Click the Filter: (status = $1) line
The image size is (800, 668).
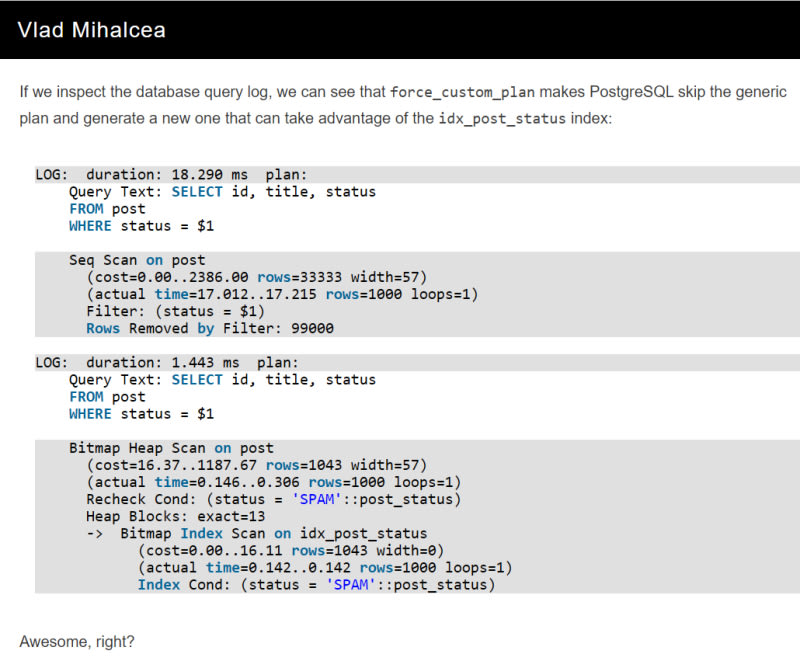pos(167,311)
